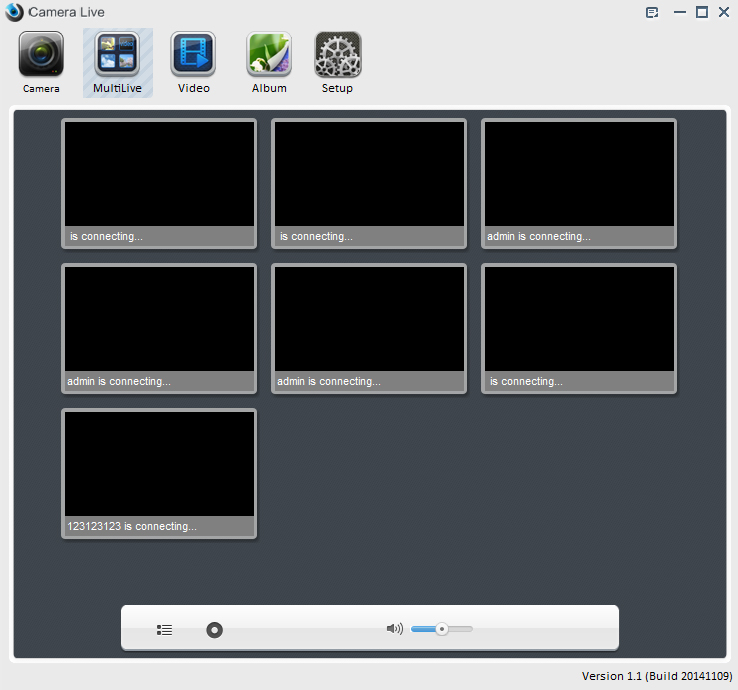Select the center admin feed in second row
Viewport: 738px width, 690px height.
click(x=369, y=319)
